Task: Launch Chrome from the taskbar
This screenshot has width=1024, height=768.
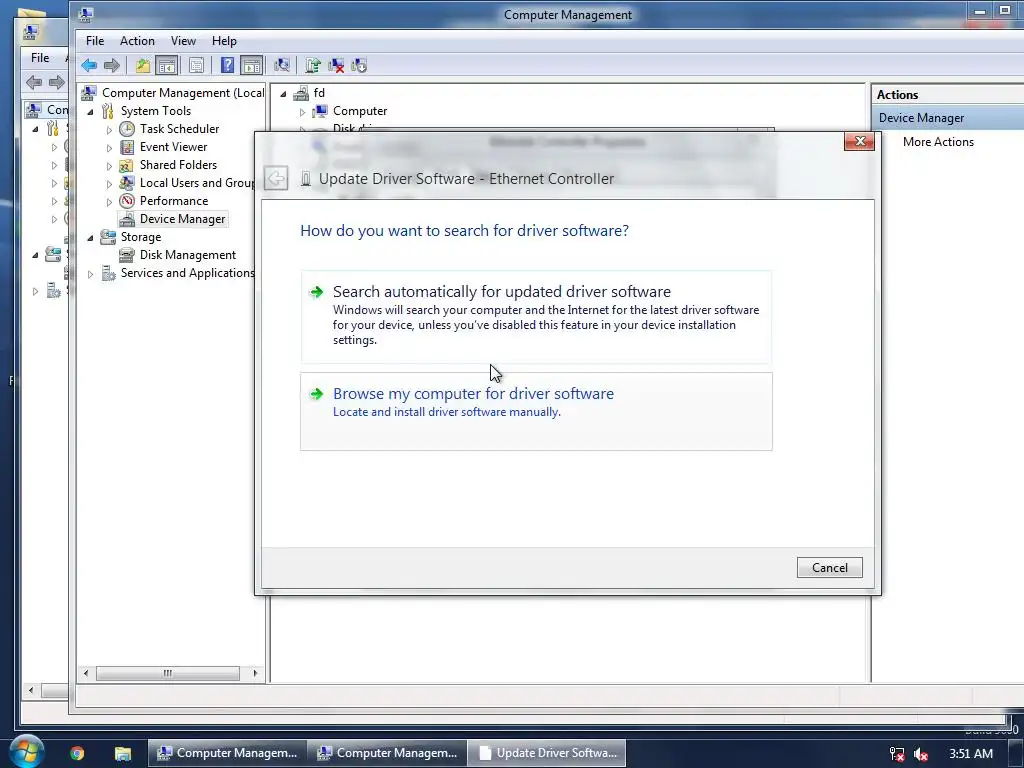Action: tap(77, 753)
